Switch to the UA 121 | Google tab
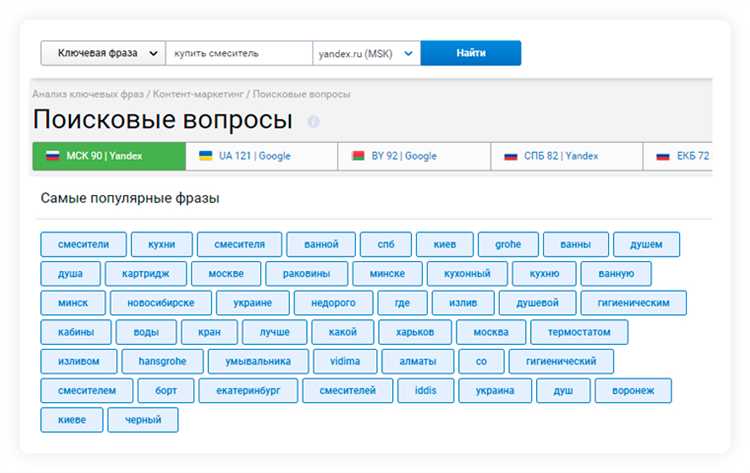Image resolution: width=750 pixels, height=473 pixels. pos(262,156)
